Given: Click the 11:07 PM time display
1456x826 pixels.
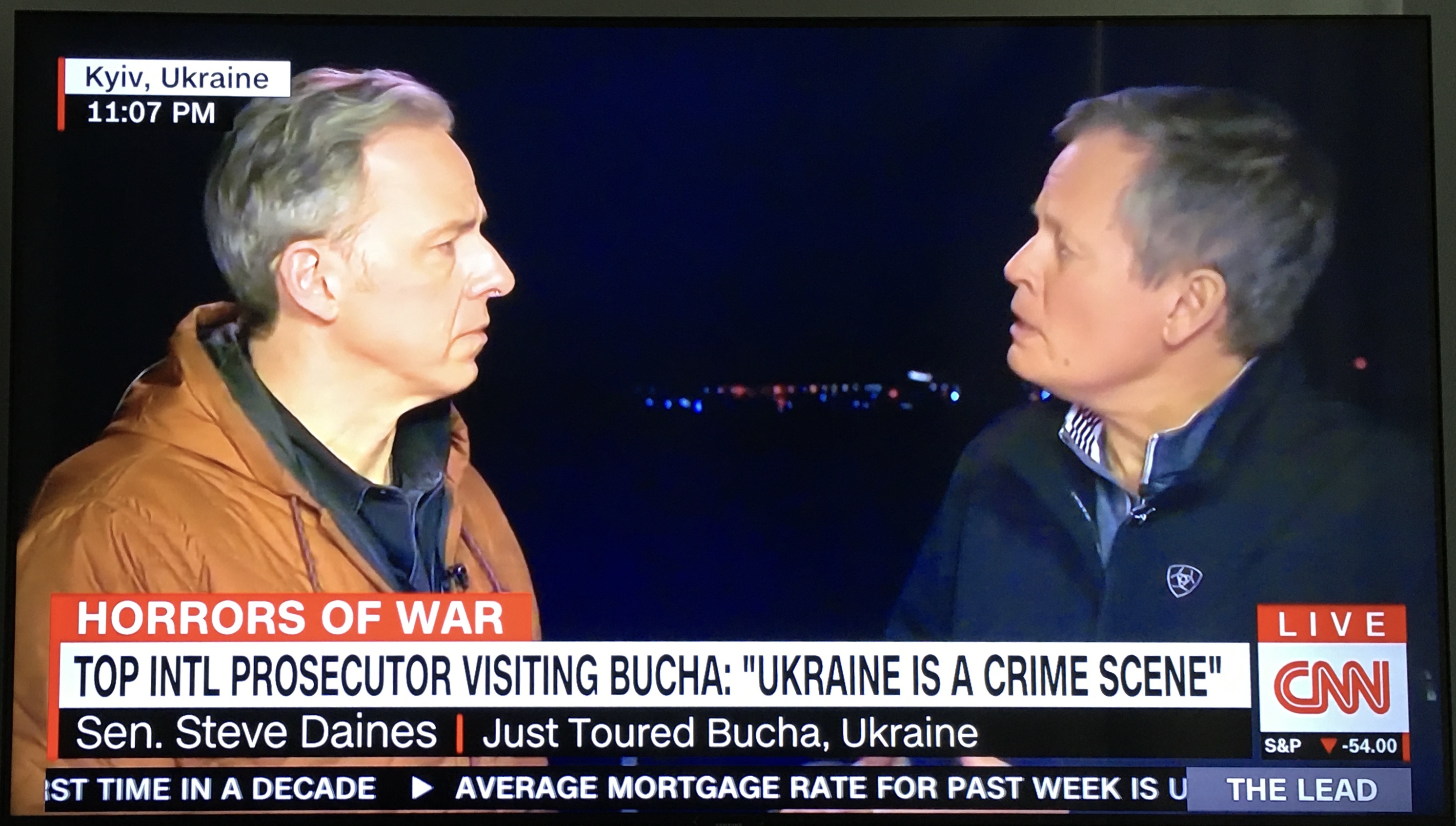Looking at the screenshot, I should [x=151, y=112].
